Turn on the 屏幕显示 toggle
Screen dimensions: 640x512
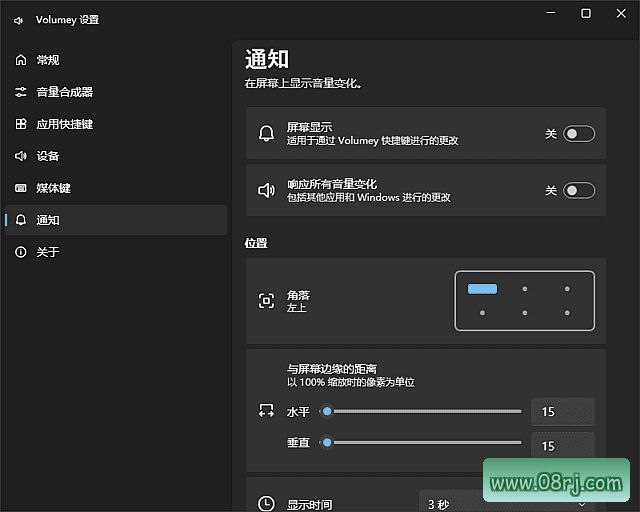click(x=579, y=134)
